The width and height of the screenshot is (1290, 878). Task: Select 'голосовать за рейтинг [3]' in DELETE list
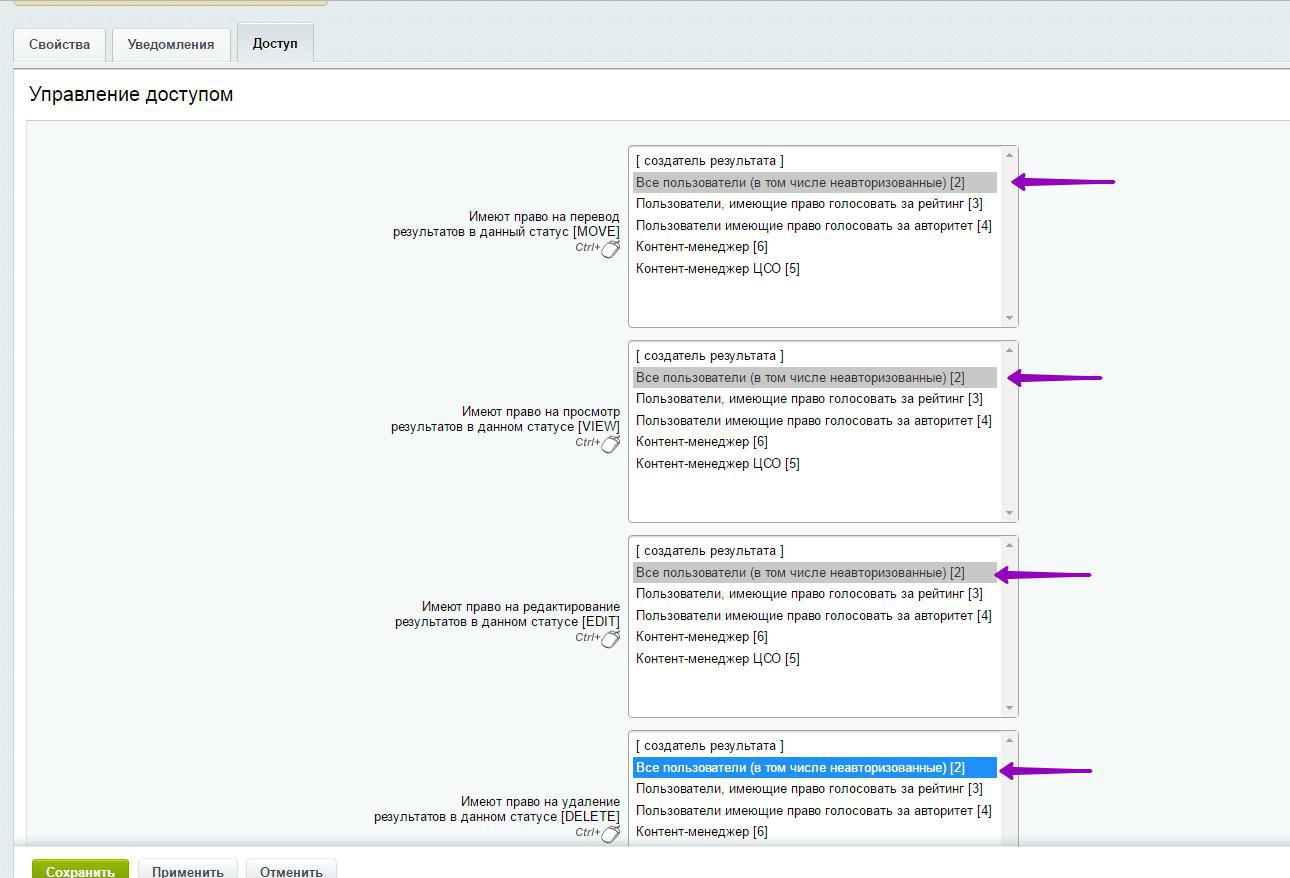click(x=815, y=789)
